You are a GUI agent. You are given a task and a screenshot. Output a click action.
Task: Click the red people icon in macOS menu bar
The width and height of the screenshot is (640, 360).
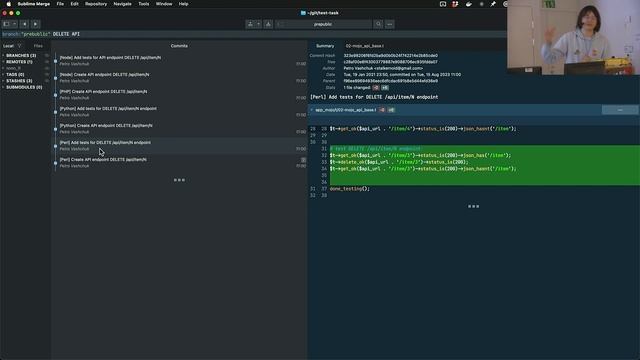click(455, 4)
